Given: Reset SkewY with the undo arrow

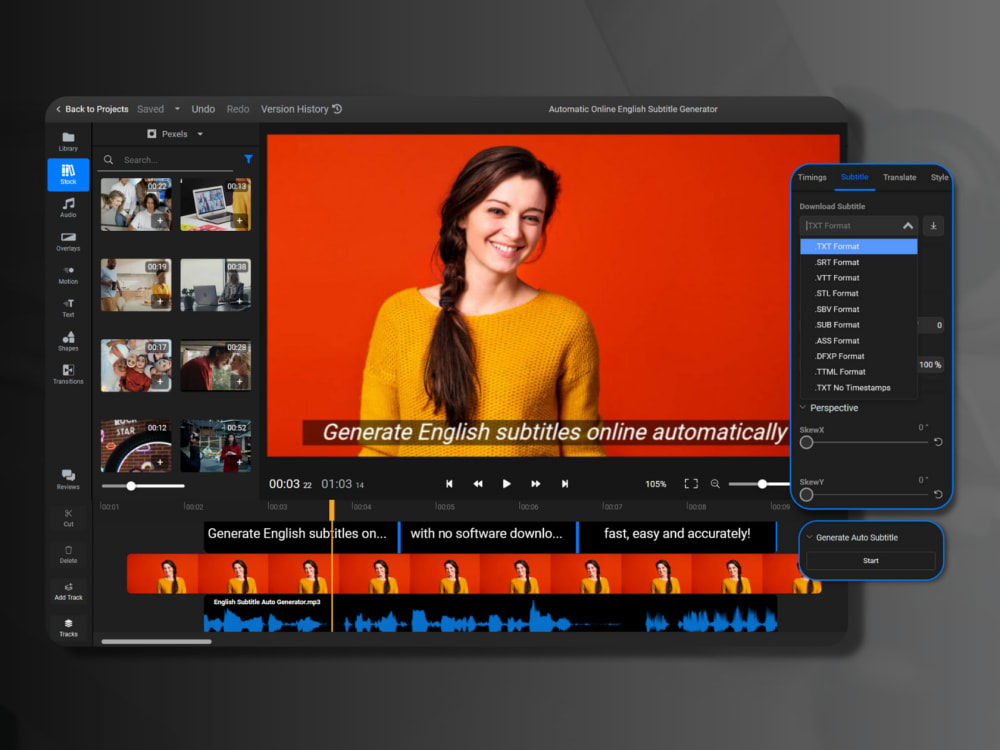Looking at the screenshot, I should click(x=938, y=494).
